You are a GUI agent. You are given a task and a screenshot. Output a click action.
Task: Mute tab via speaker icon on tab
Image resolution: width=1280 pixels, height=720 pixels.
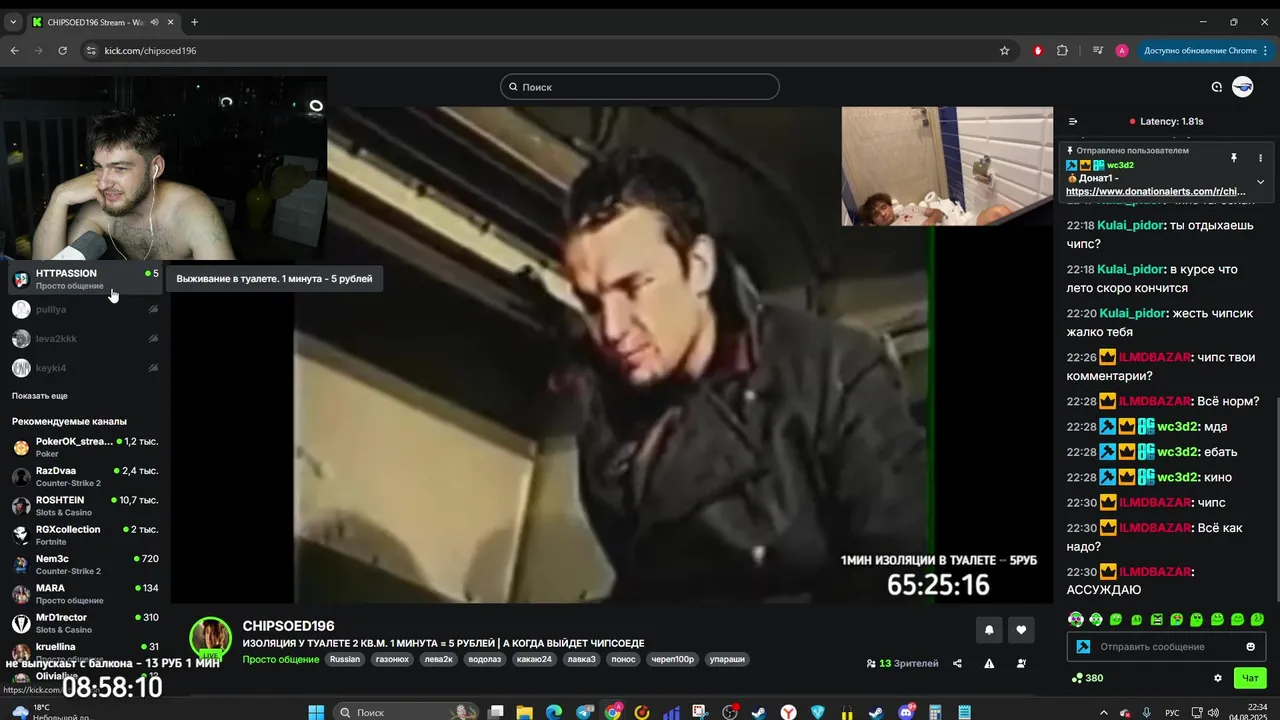(154, 22)
